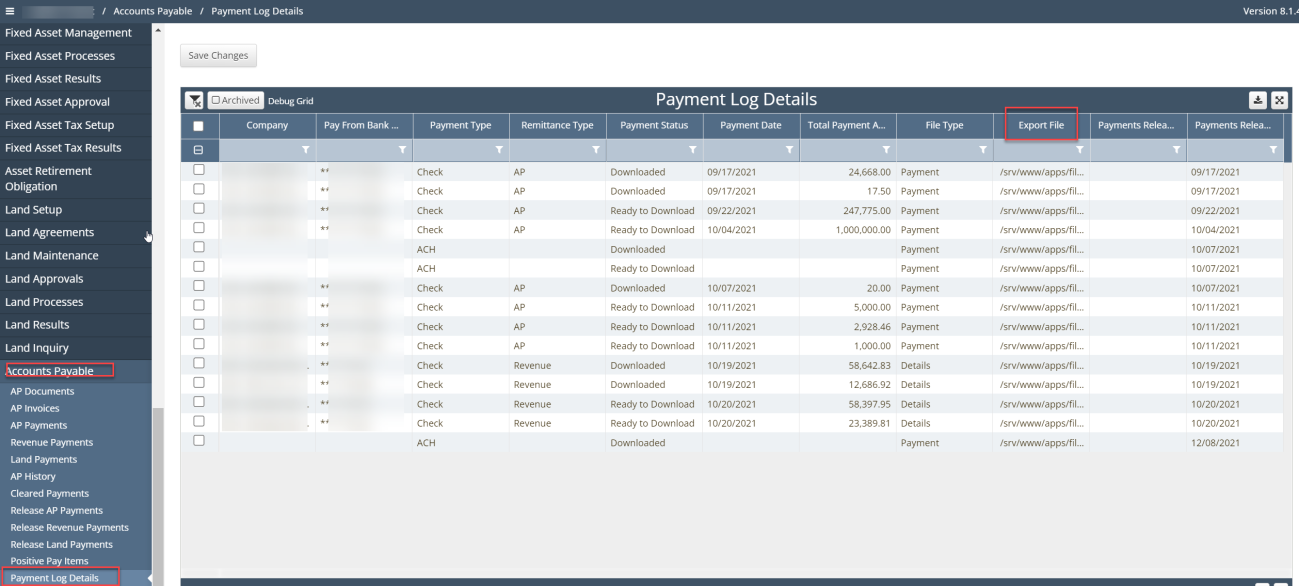Viewport: 1299px width, 586px height.
Task: Toggle the Archived checkbox
Action: tap(216, 100)
